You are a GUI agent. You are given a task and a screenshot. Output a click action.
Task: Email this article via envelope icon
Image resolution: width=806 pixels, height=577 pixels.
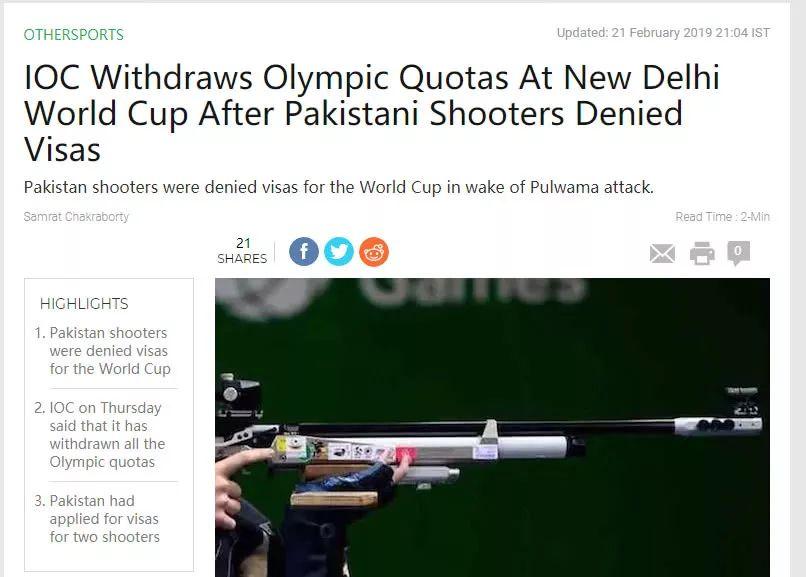click(662, 253)
